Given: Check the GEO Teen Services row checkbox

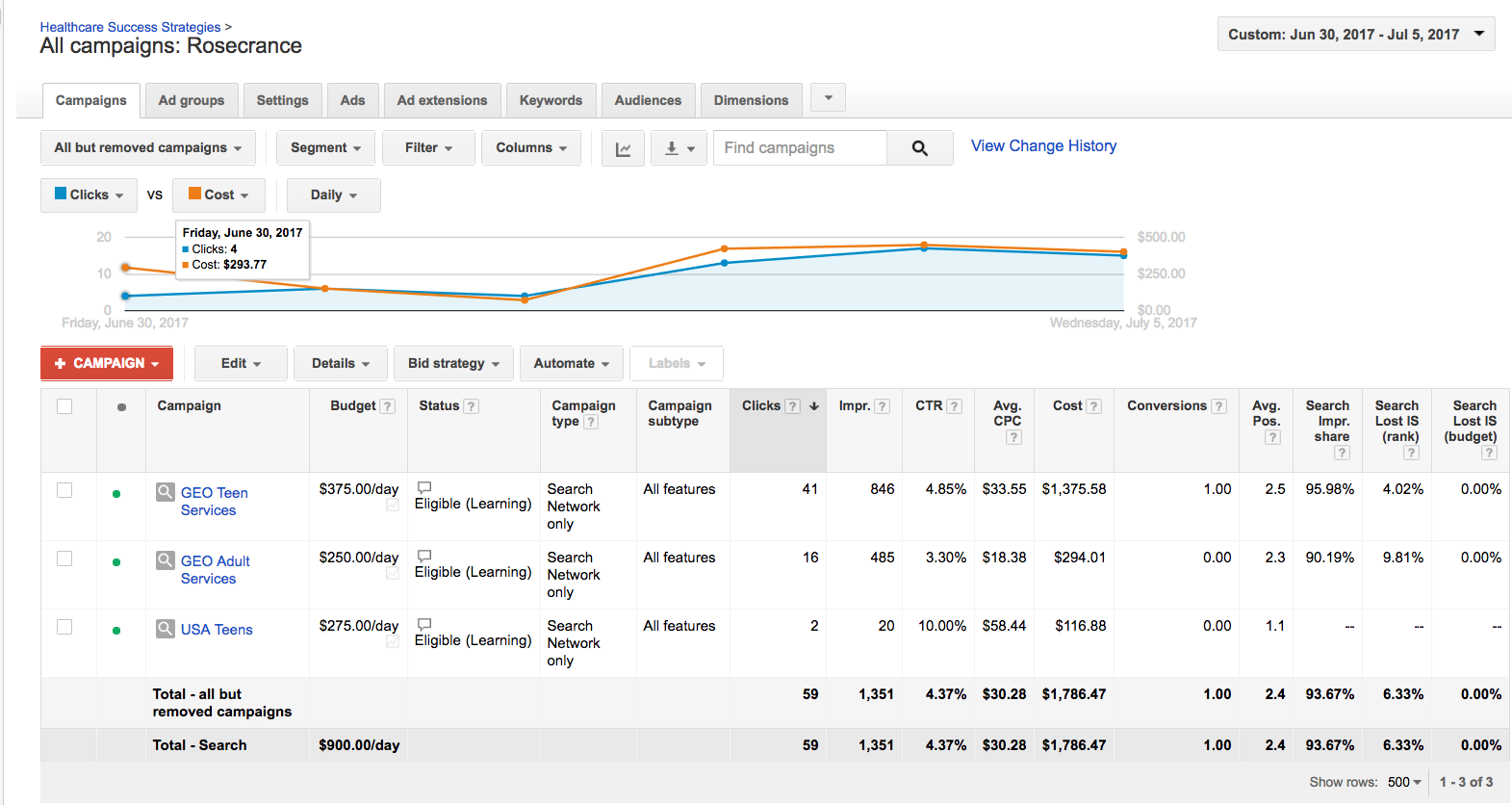Looking at the screenshot, I should pos(64,490).
